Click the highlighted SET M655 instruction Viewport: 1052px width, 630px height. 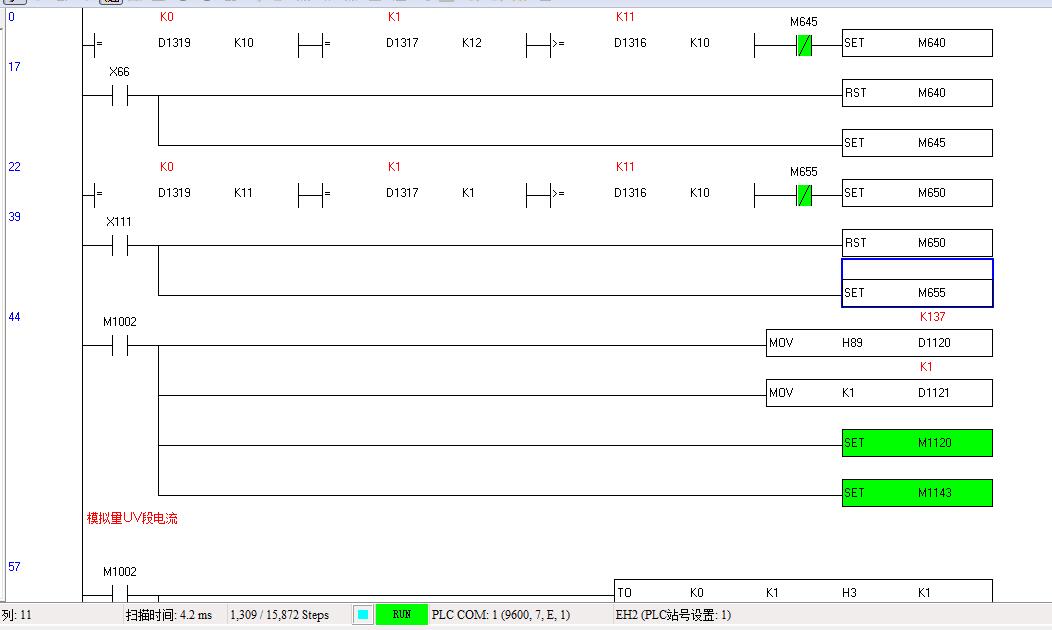tap(917, 293)
